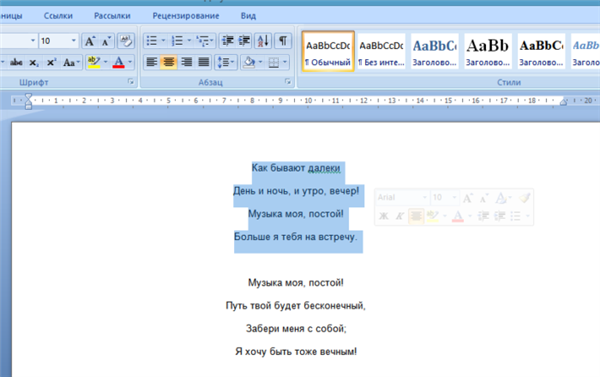Toggle superscript formatting
600x377 pixels.
pos(51,62)
